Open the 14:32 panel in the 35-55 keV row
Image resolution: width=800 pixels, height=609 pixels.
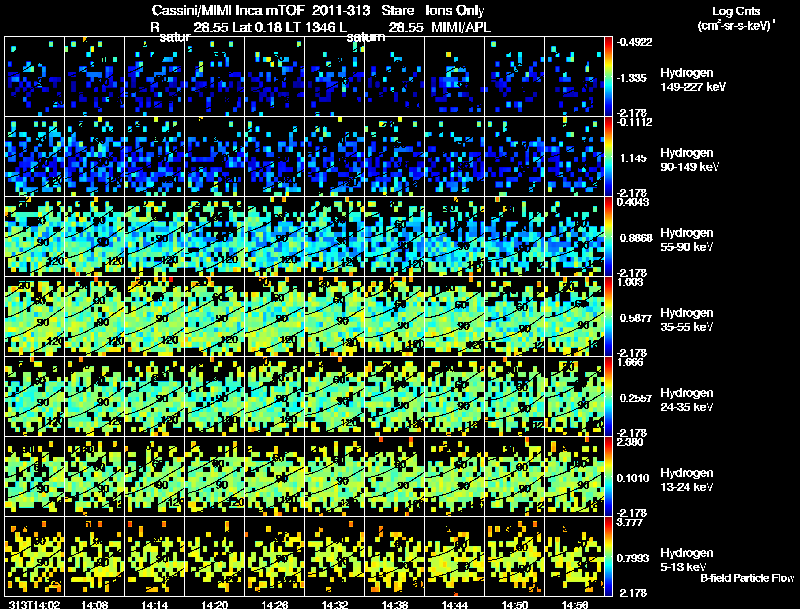pos(334,316)
